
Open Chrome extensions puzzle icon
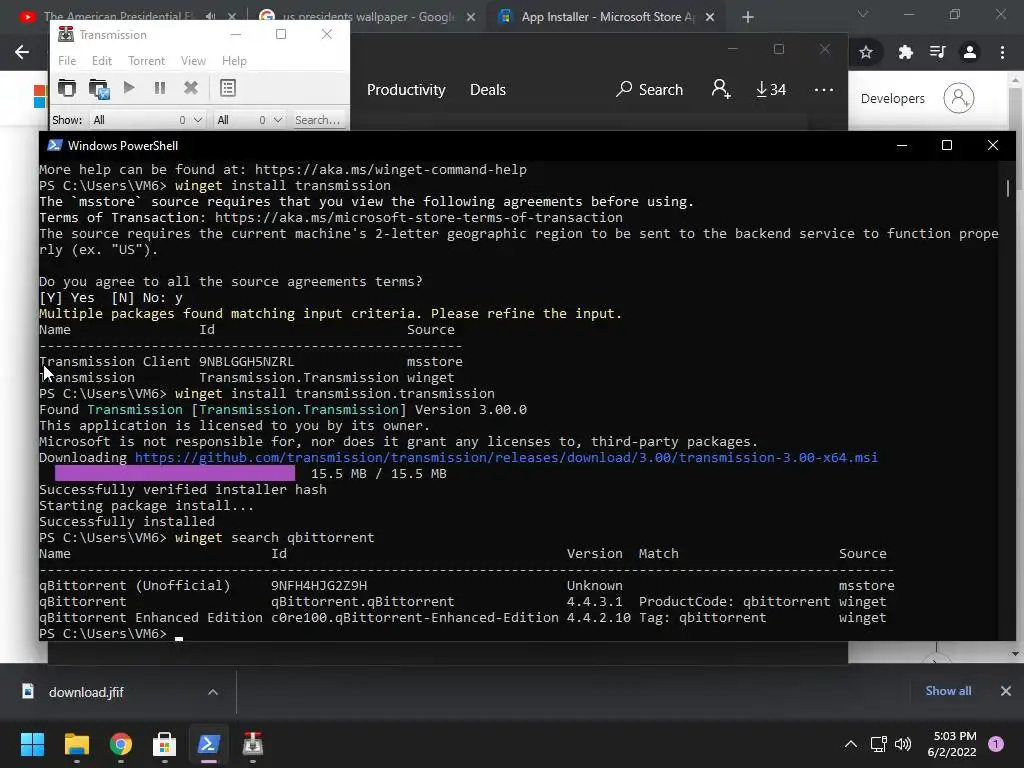point(905,52)
